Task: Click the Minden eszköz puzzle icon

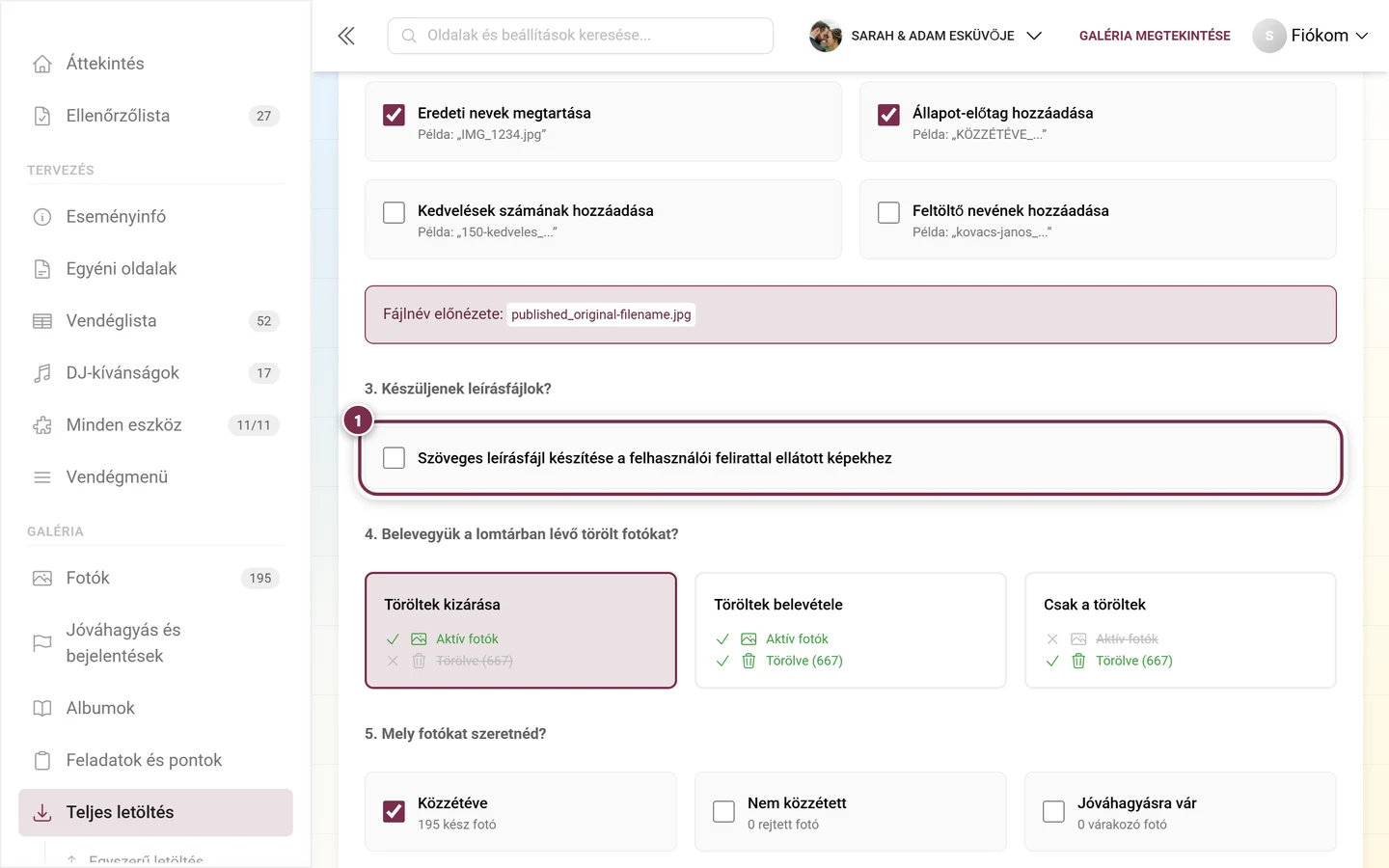Action: click(42, 425)
